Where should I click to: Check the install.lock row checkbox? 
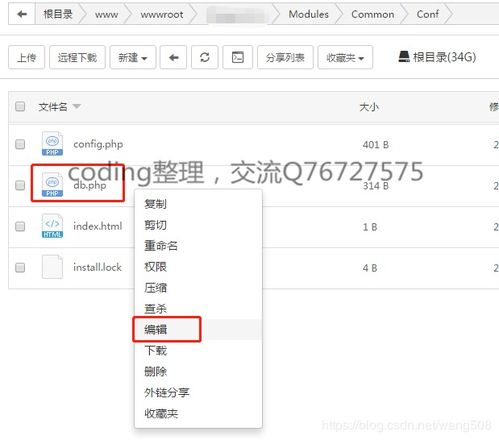[20, 267]
